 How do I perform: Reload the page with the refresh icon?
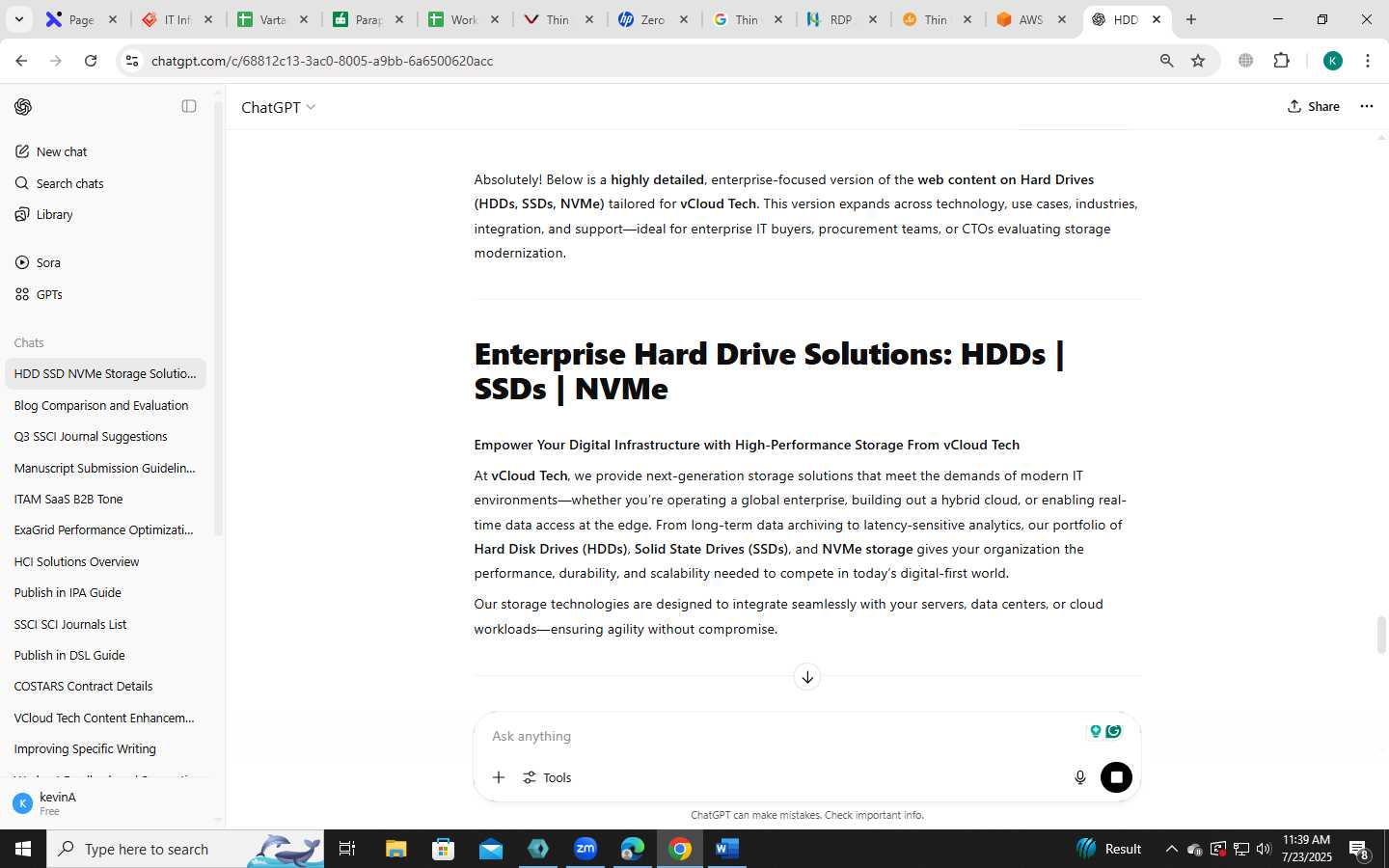coord(91,61)
